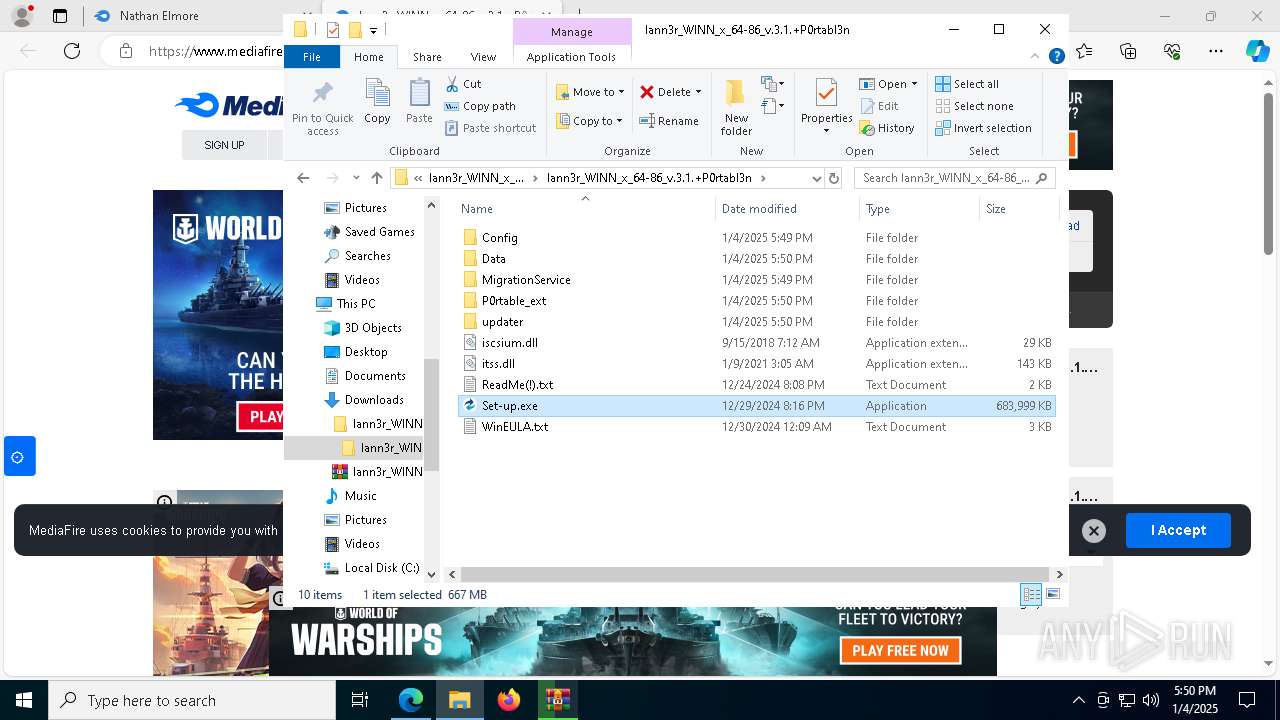Select Downloads in navigation pane

(x=374, y=400)
